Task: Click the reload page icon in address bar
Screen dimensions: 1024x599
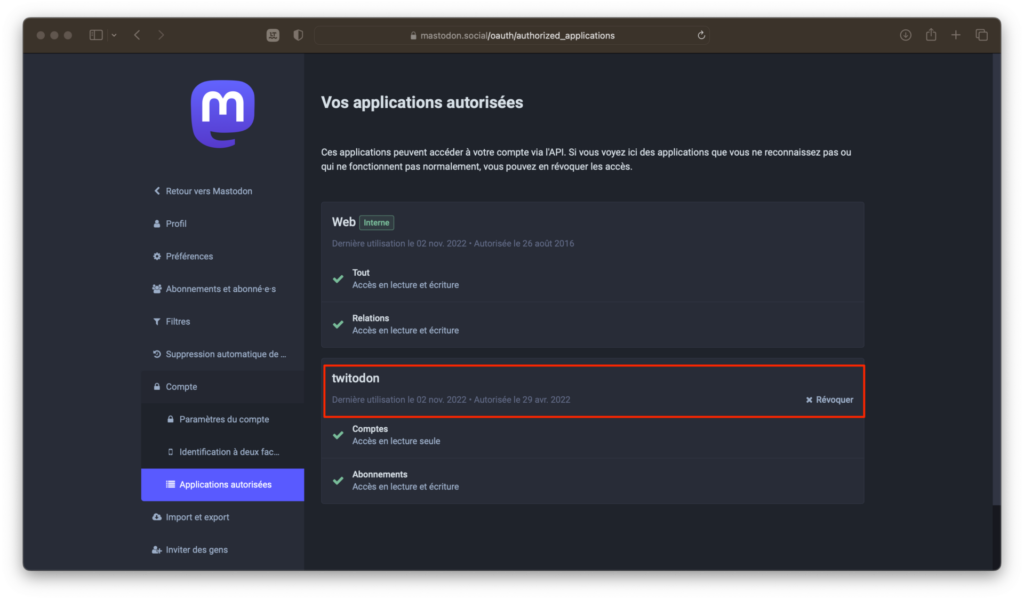Action: [x=701, y=35]
